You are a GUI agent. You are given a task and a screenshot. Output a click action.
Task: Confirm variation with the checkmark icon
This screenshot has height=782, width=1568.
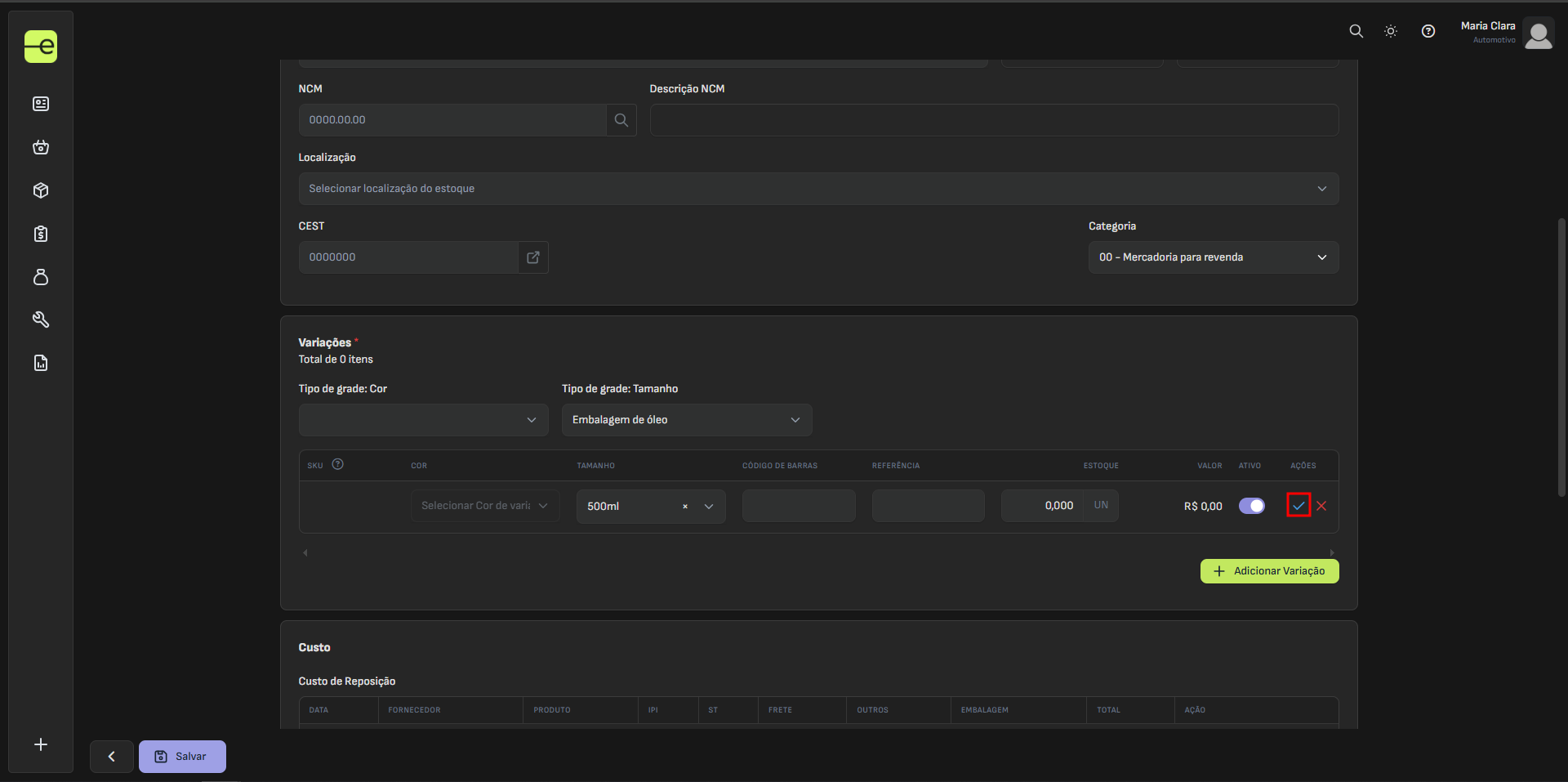click(x=1298, y=506)
